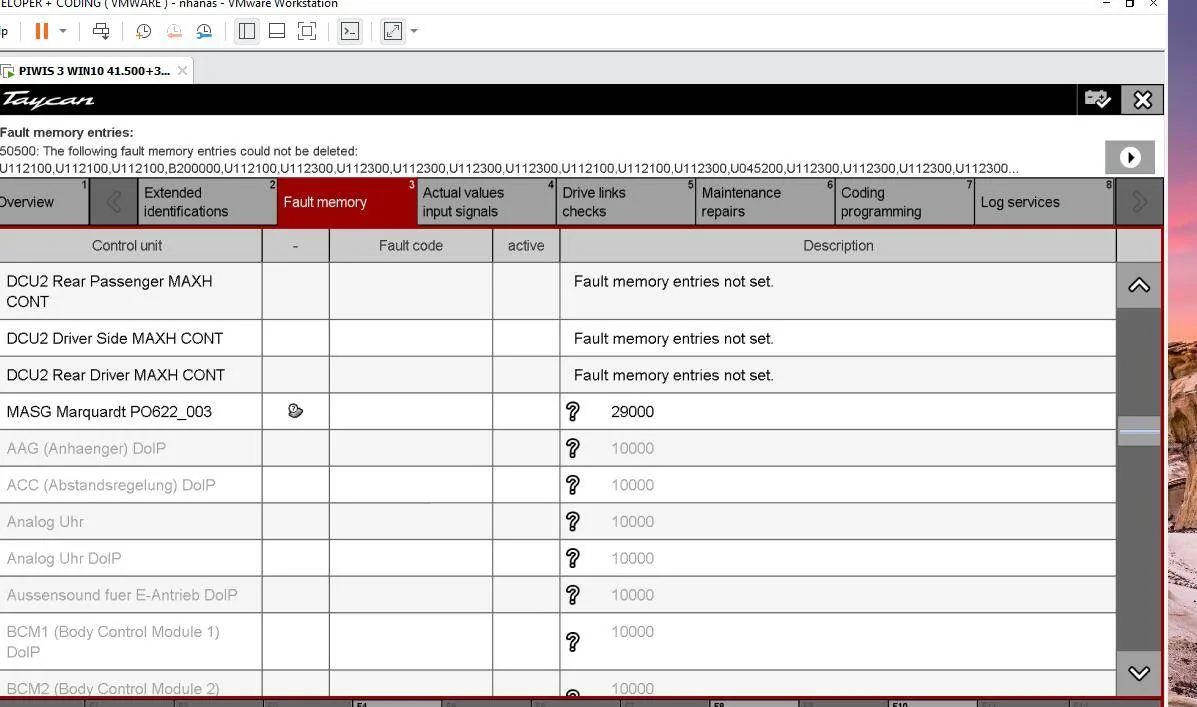
Task: Click the question mark icon in AAG (Anhaenger) row
Action: [573, 448]
